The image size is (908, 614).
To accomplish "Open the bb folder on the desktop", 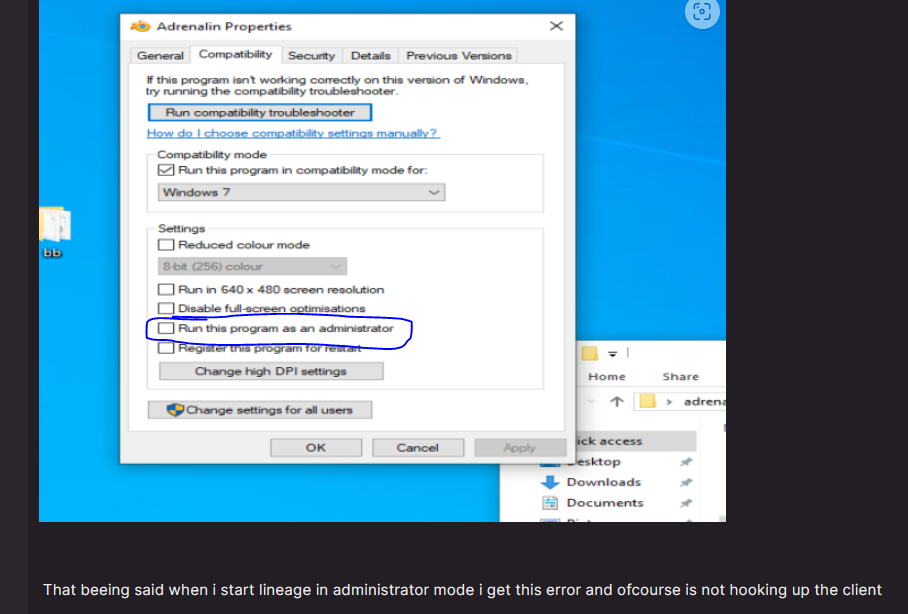I will point(53,232).
